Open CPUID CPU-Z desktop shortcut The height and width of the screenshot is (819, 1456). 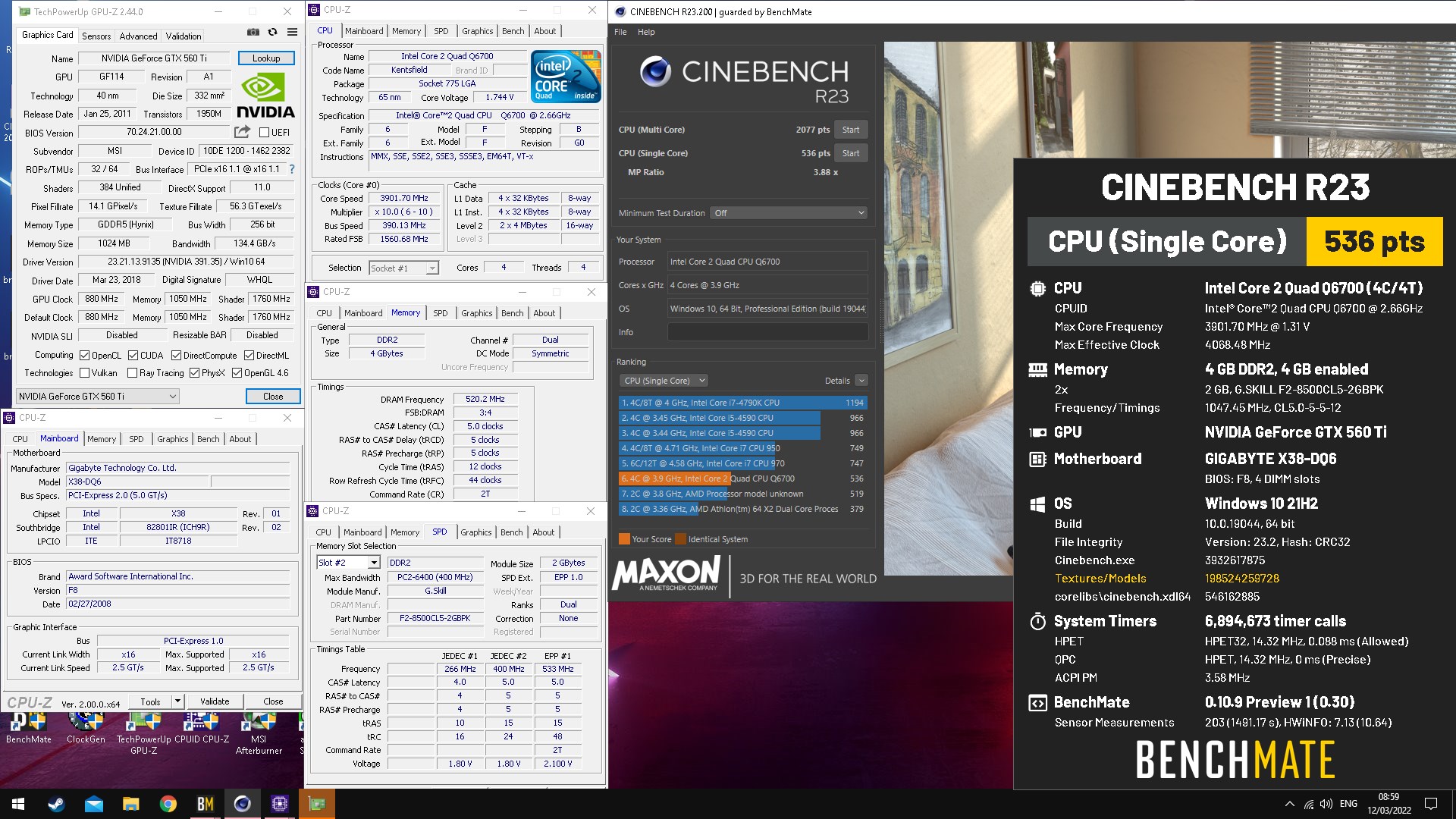tap(202, 729)
